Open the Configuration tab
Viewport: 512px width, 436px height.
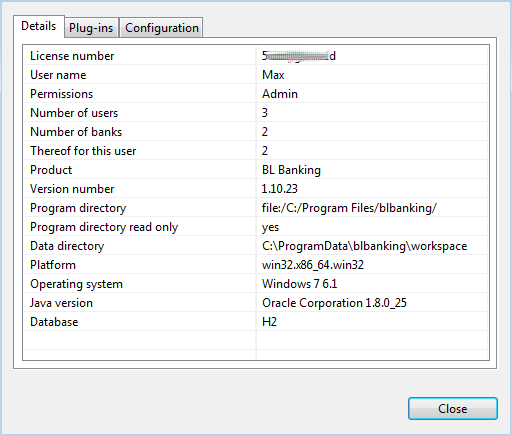click(x=162, y=28)
